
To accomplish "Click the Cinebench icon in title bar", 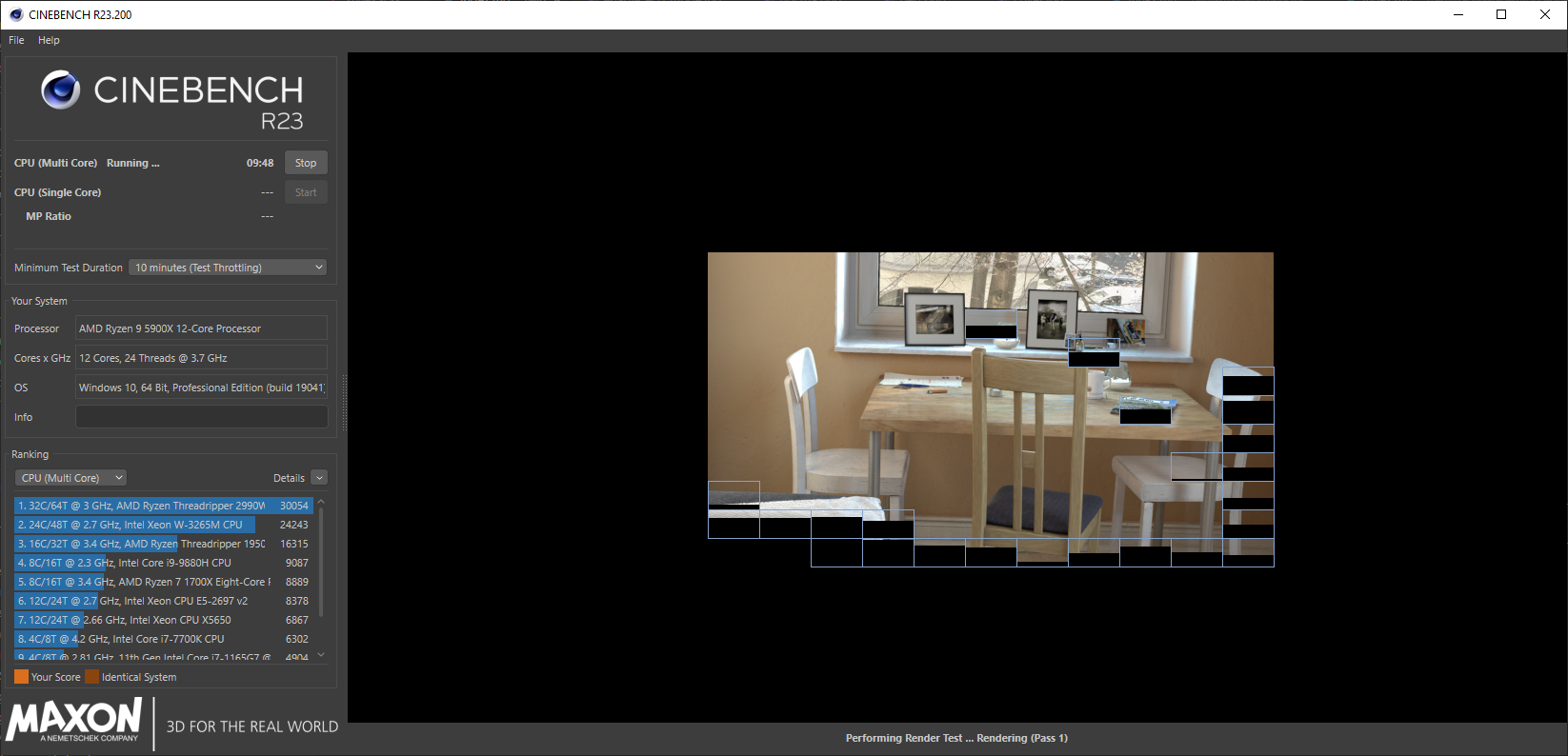I will pyautogui.click(x=15, y=14).
